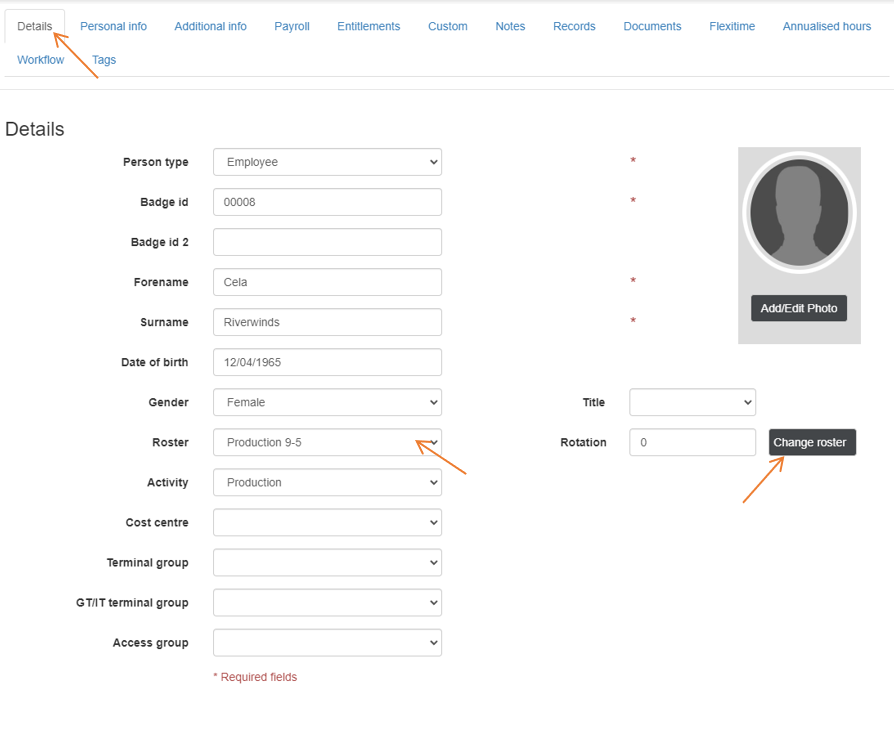Screen dimensions: 894x730
Task: Open the Workflow tab
Action: coord(41,60)
